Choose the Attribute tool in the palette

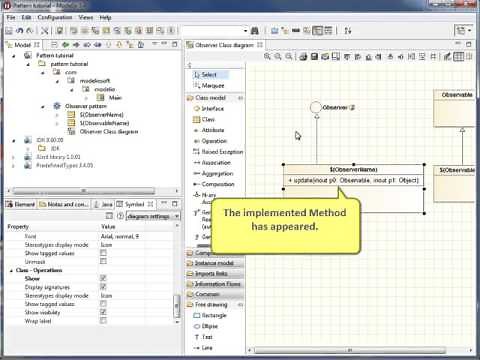[209, 130]
